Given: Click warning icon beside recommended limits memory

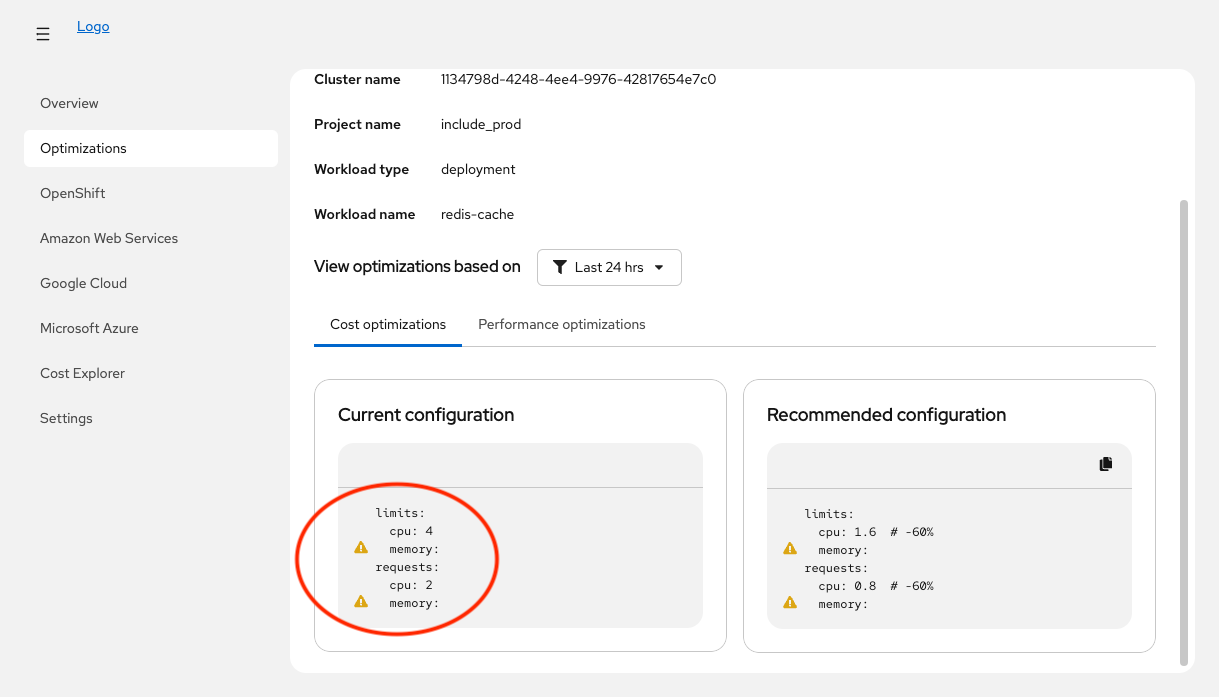Looking at the screenshot, I should tap(790, 549).
